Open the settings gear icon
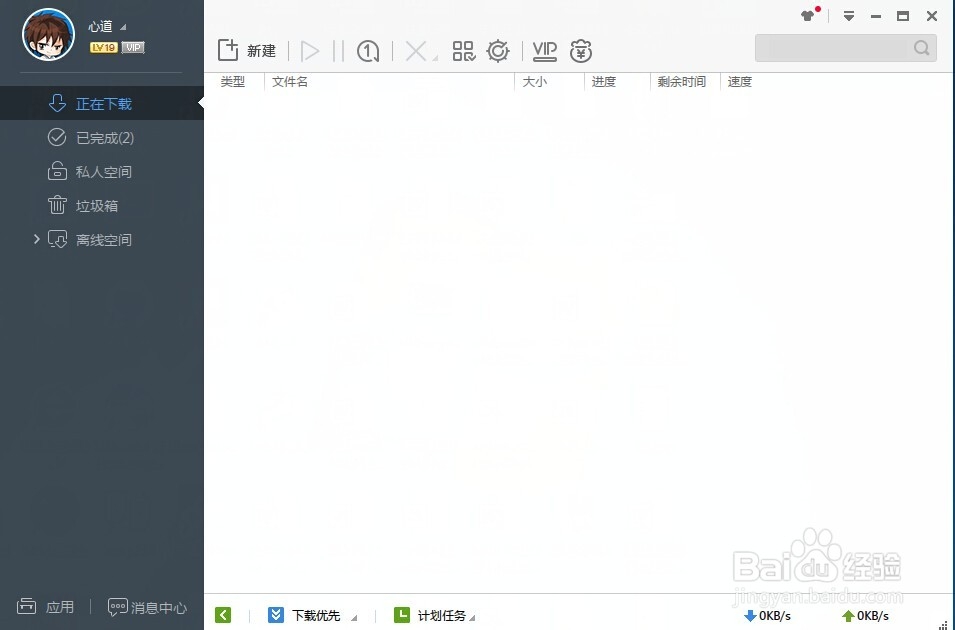This screenshot has height=630, width=955. coord(498,50)
